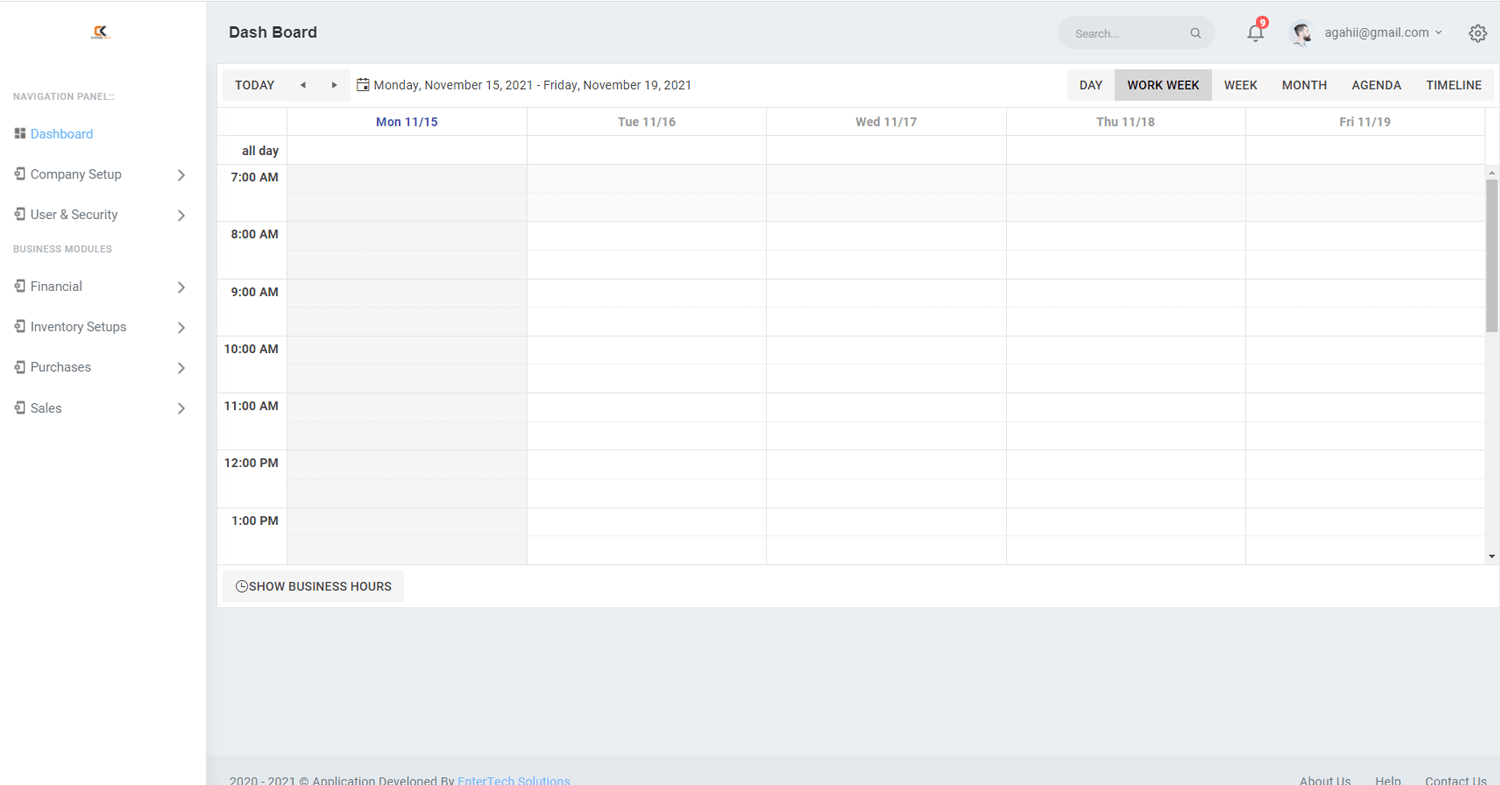Click the company logo in sidebar

[x=100, y=33]
